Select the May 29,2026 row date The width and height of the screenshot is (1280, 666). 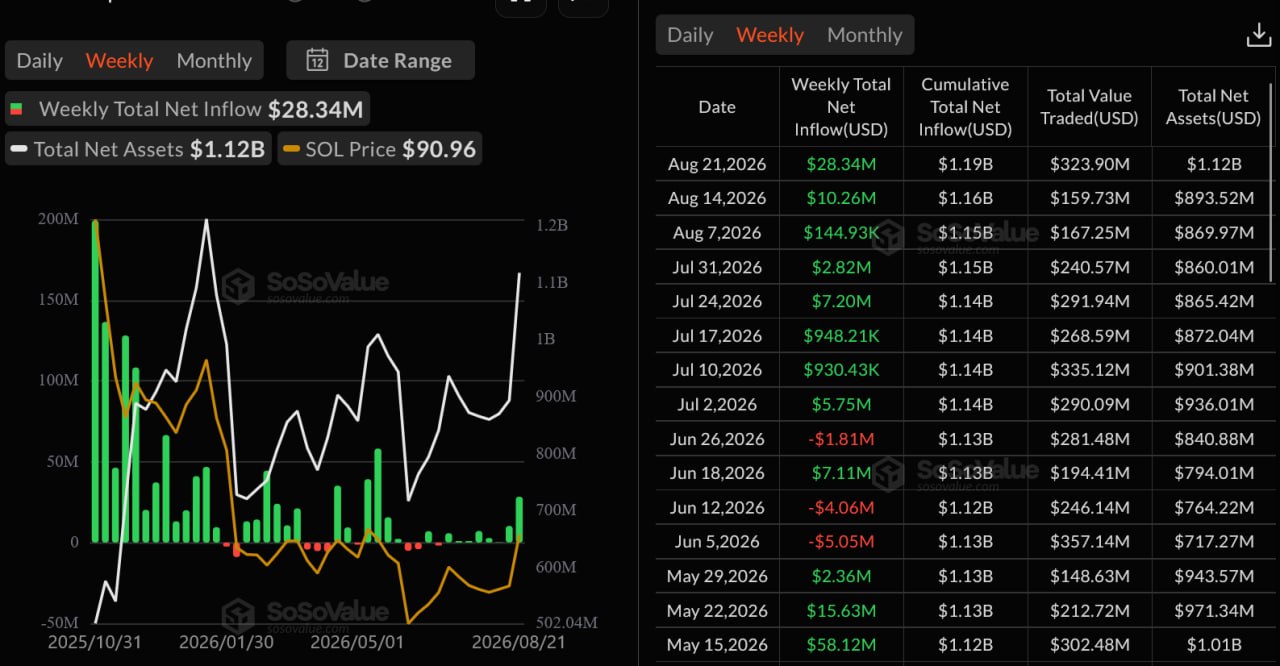tap(717, 576)
